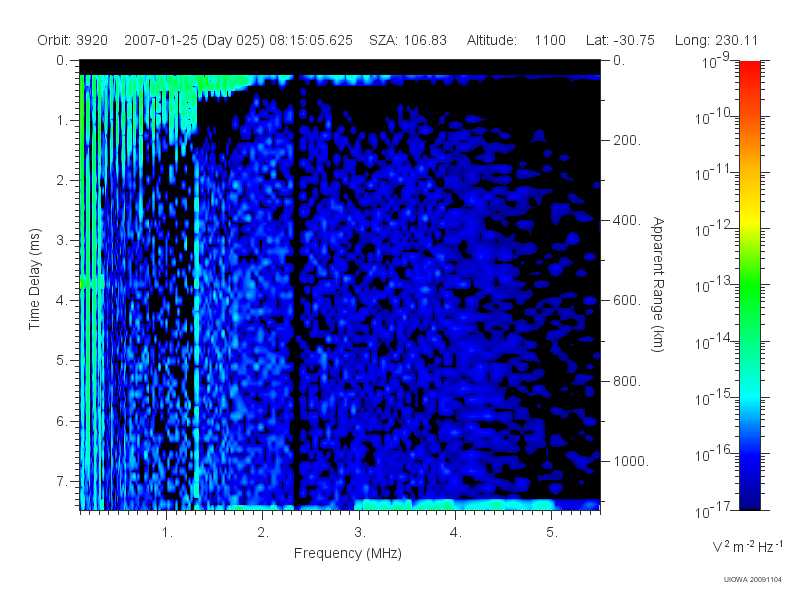Click the 'V² m⁻² Hz⁻¹' units label

[747, 546]
